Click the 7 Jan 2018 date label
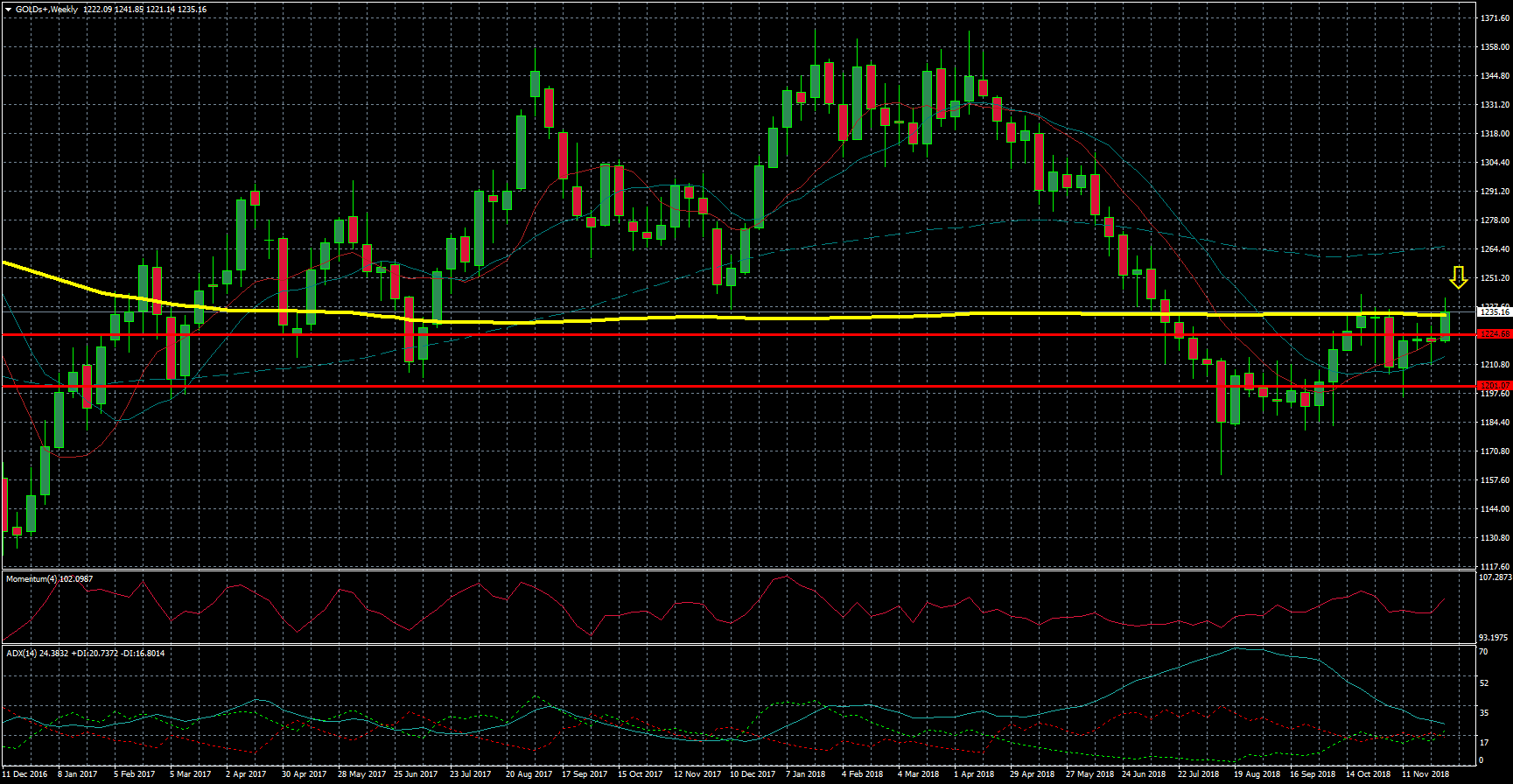Image resolution: width=1513 pixels, height=784 pixels. coord(805,774)
